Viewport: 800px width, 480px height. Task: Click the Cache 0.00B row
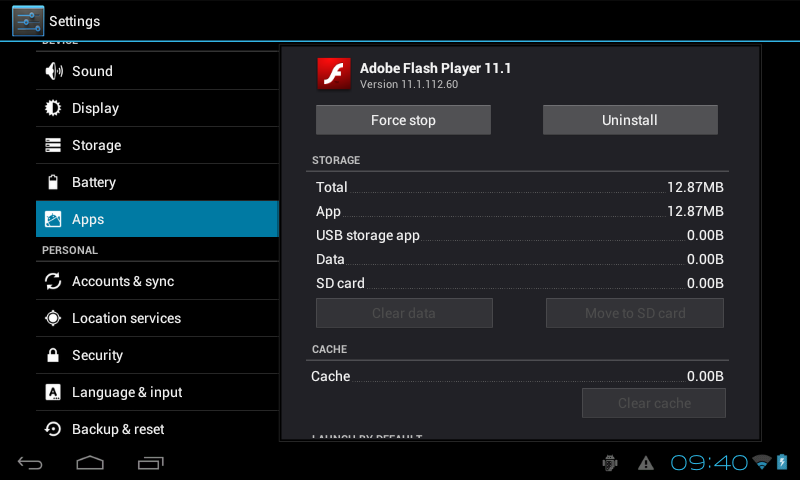pos(517,376)
